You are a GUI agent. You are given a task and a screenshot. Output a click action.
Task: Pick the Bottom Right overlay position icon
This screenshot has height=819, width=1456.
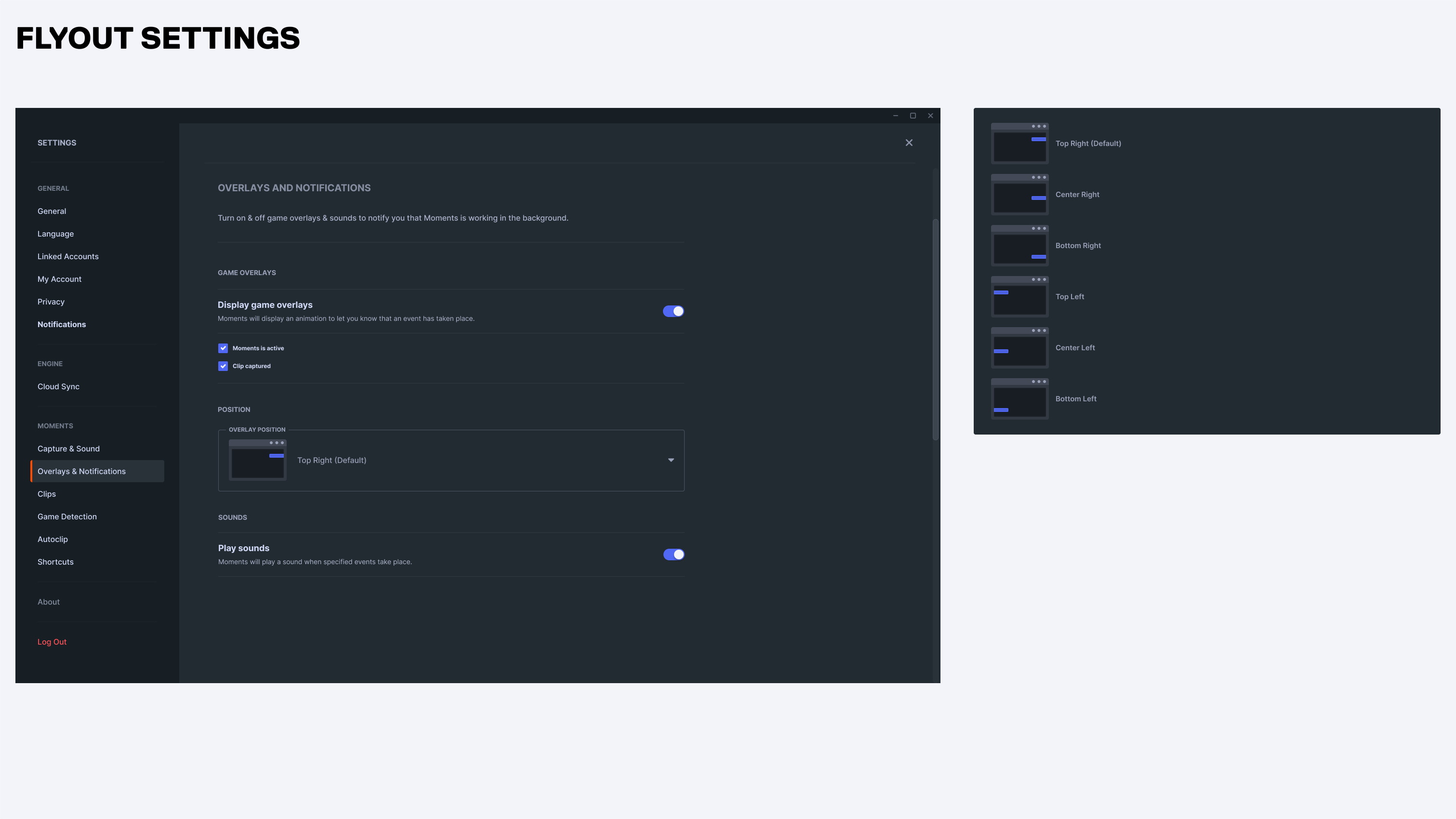1019,245
